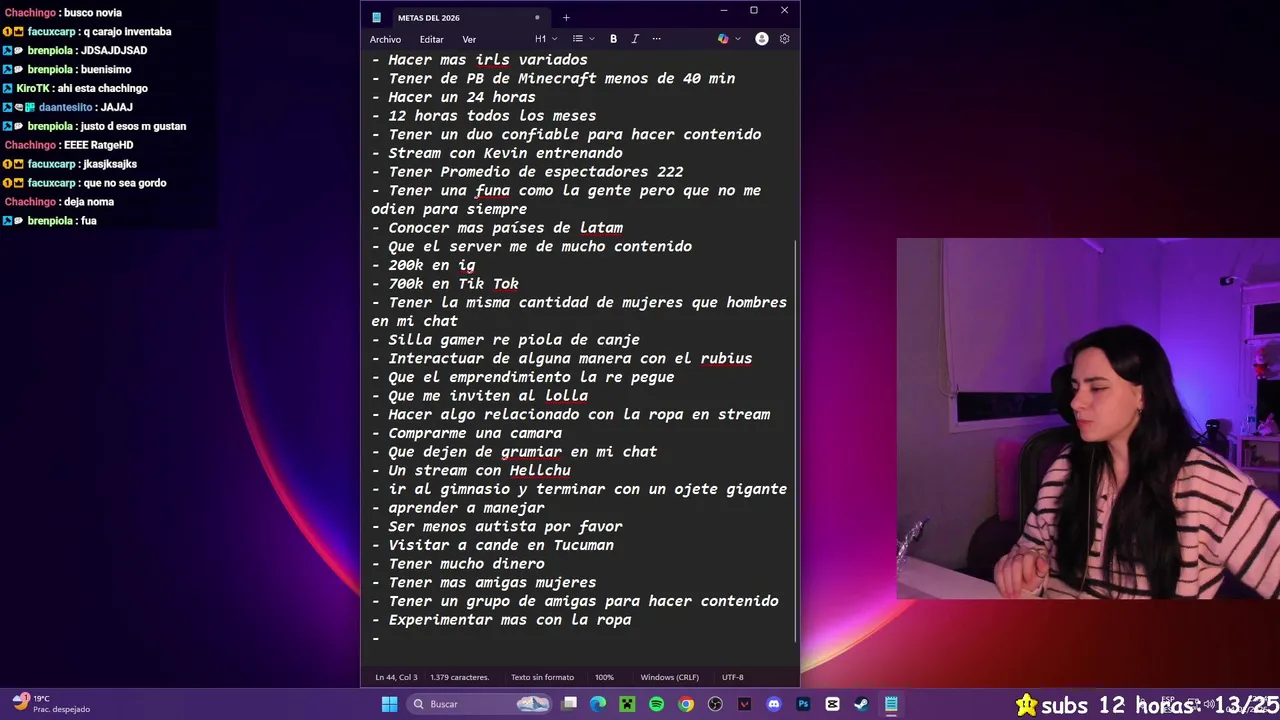This screenshot has width=1280, height=720.
Task: Open Spotify from the taskbar
Action: [656, 704]
